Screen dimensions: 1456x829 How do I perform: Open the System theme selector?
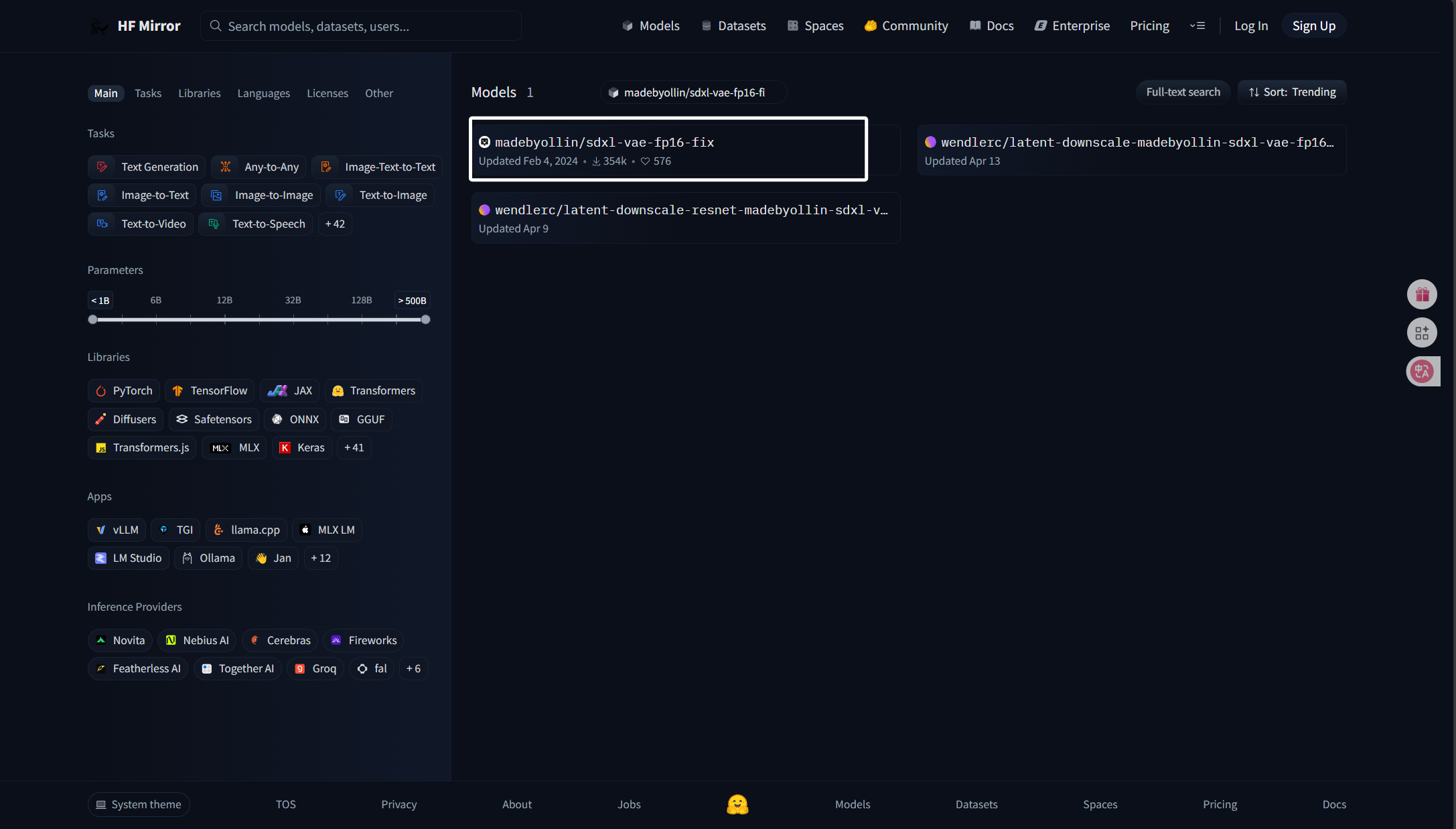coord(139,804)
